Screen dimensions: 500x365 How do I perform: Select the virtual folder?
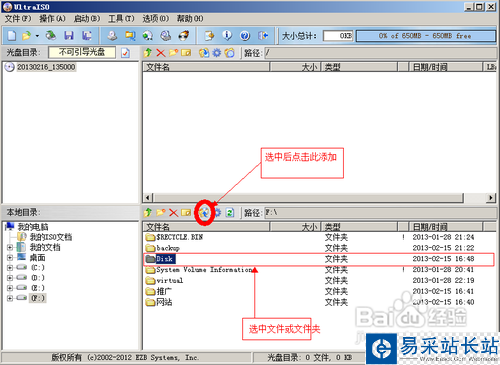(x=164, y=281)
